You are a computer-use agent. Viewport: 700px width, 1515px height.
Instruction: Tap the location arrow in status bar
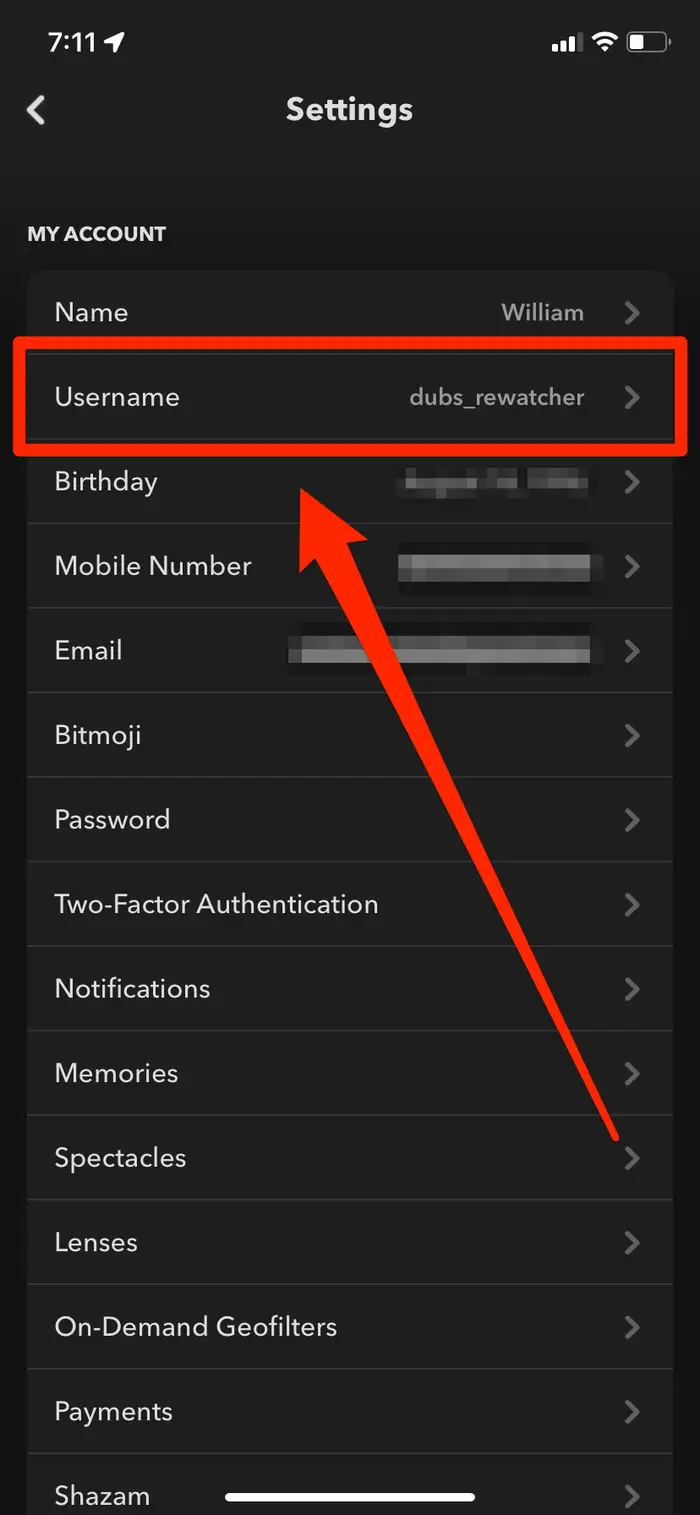[115, 42]
